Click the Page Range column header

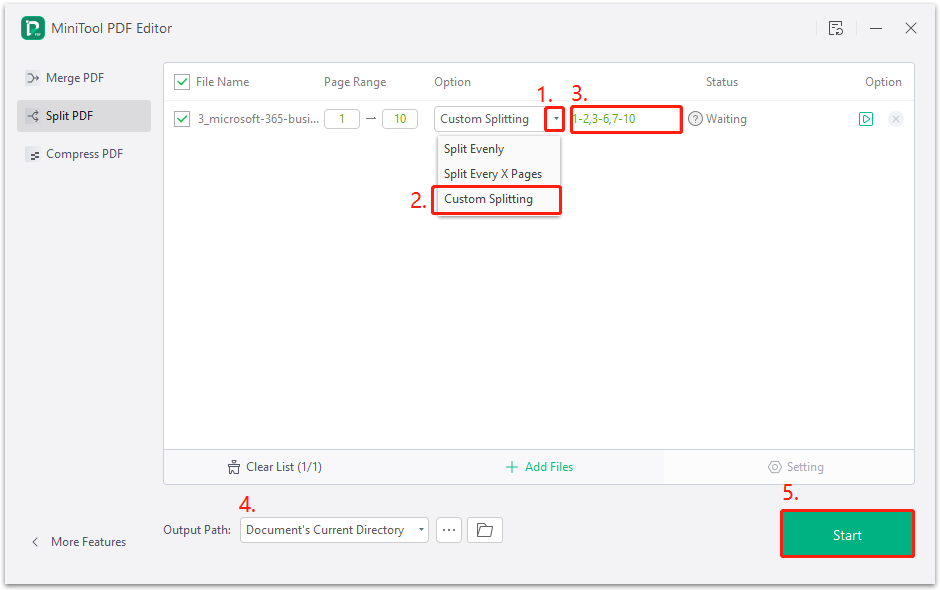click(355, 82)
